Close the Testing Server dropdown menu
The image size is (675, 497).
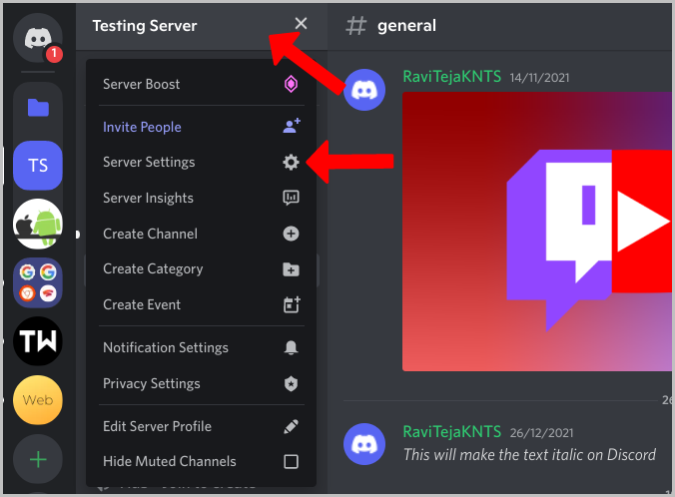pyautogui.click(x=301, y=24)
